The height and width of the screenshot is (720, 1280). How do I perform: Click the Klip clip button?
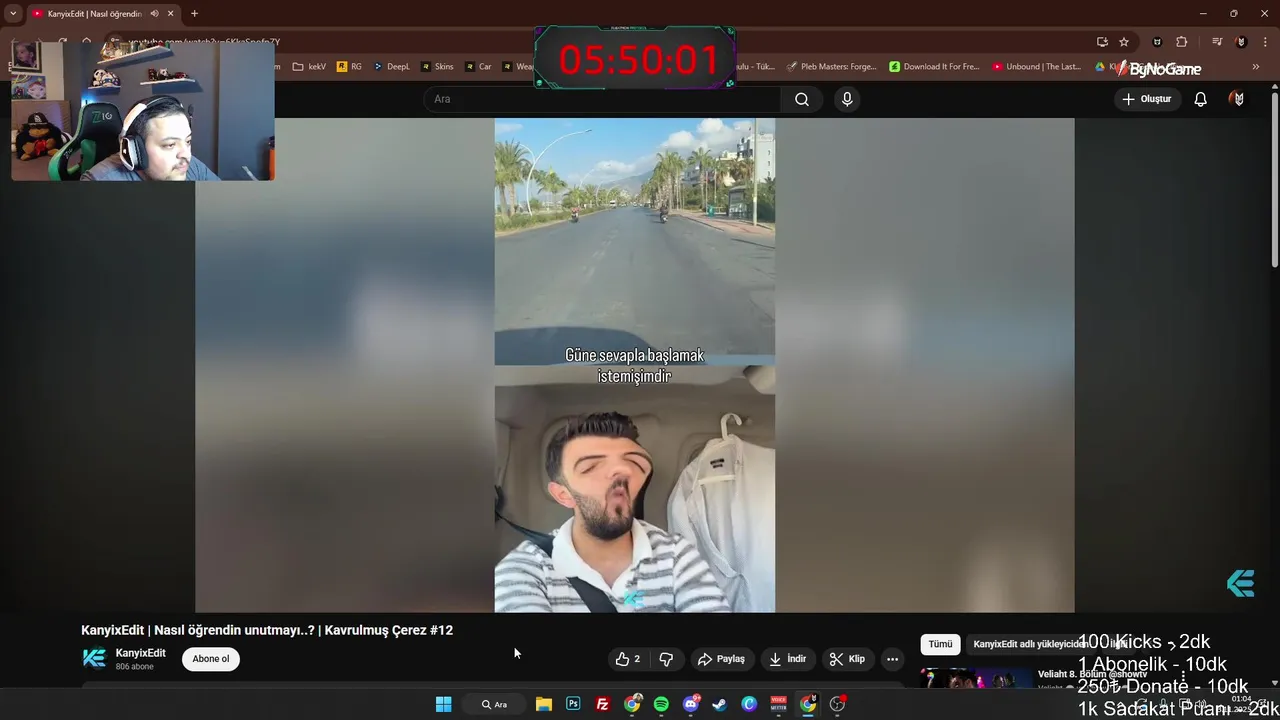[x=847, y=659]
